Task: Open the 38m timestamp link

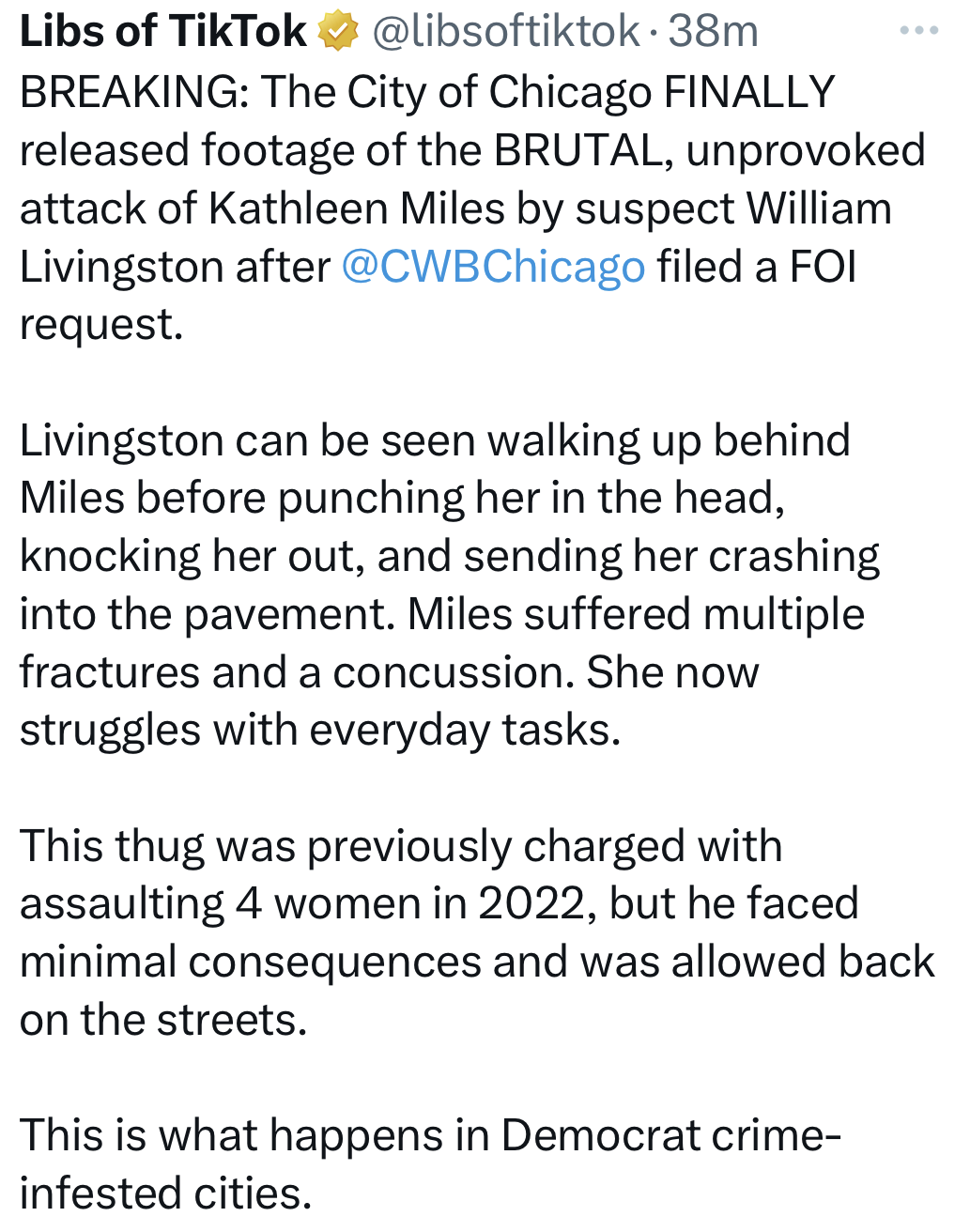Action: 713,32
